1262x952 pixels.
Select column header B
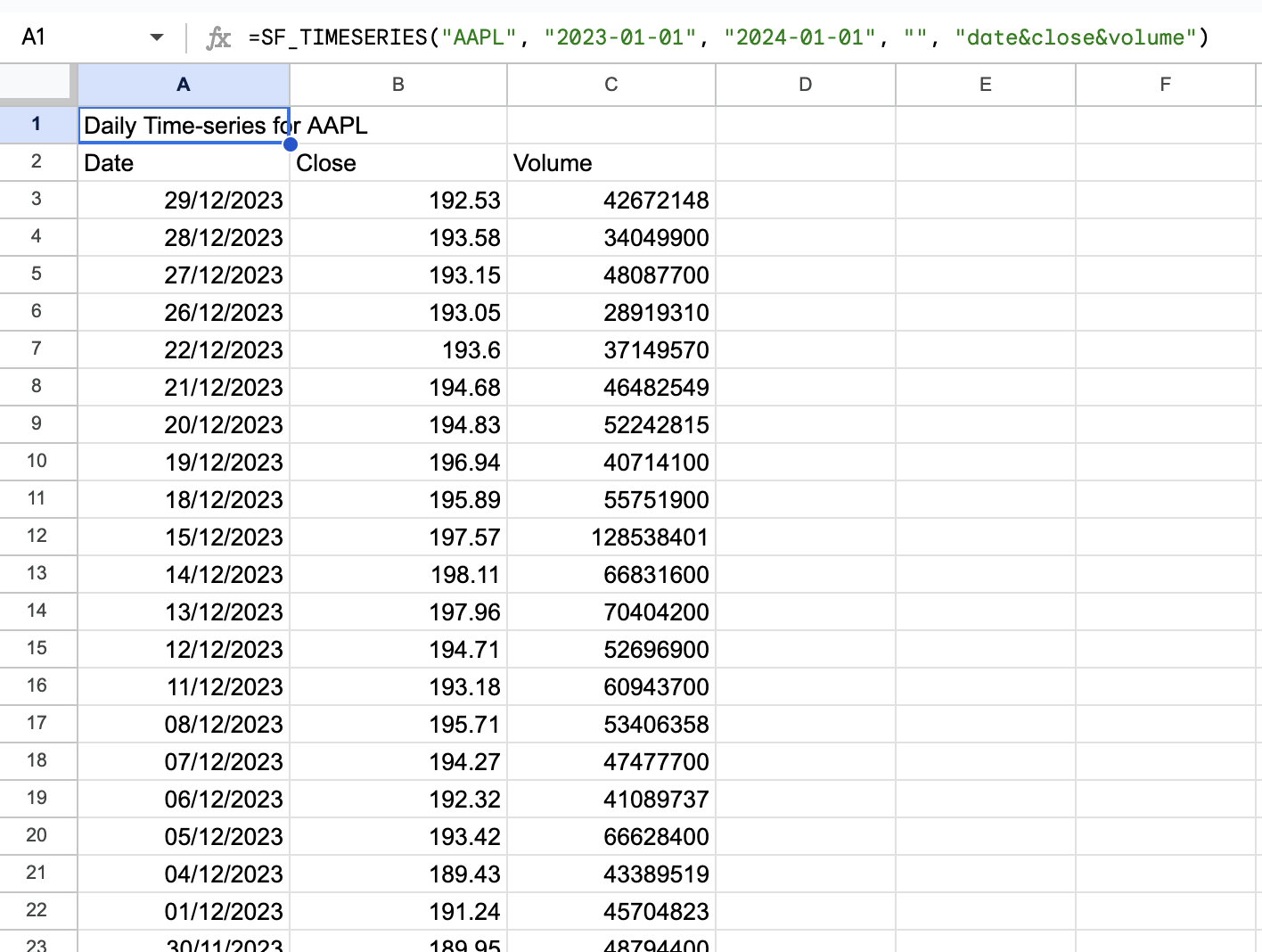(x=397, y=84)
